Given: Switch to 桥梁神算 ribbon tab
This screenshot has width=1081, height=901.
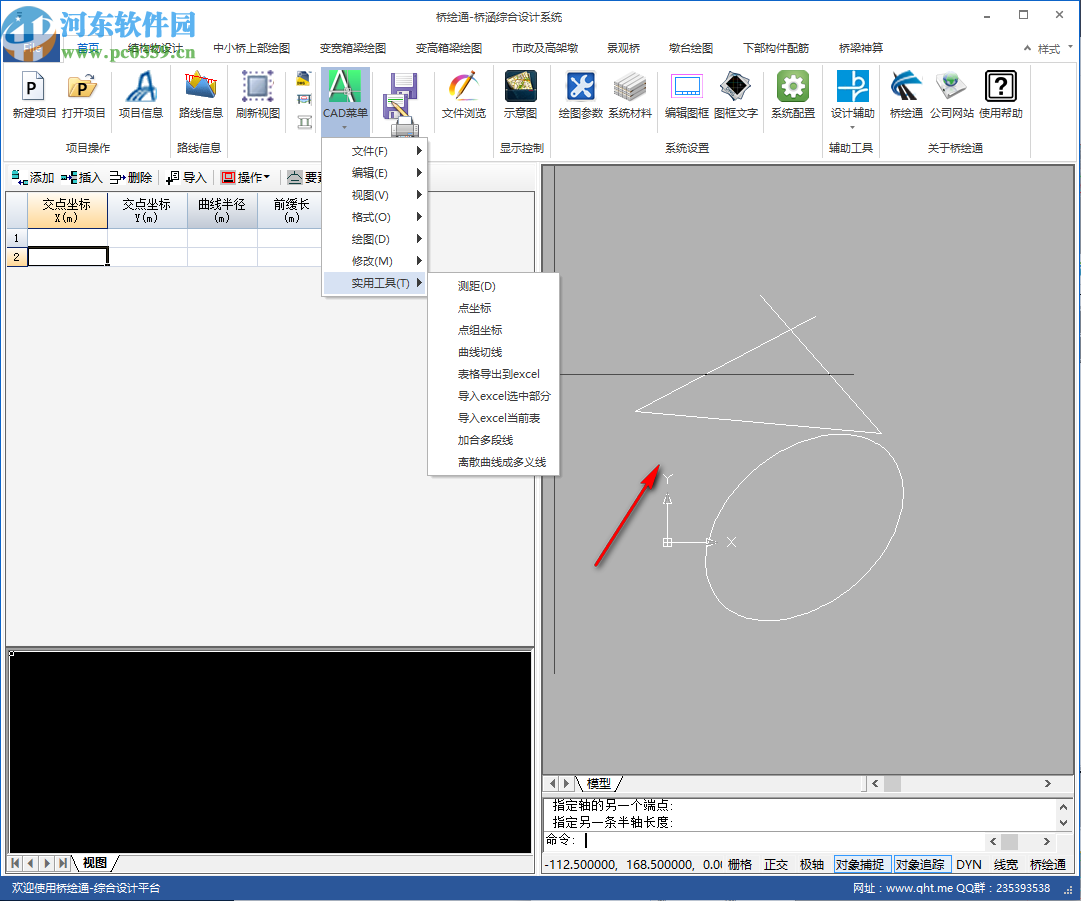Looking at the screenshot, I should pos(860,48).
